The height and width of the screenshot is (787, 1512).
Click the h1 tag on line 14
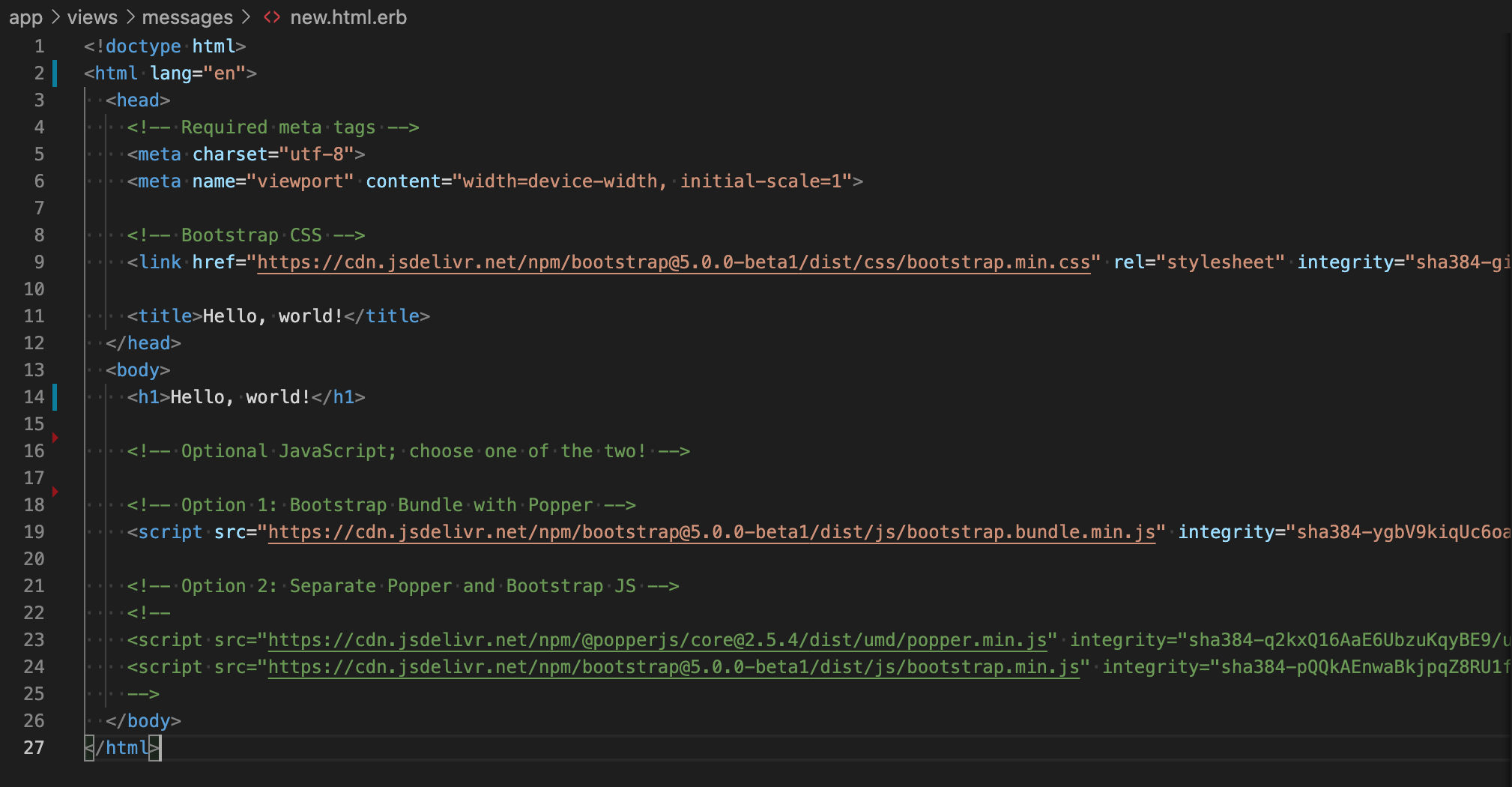pyautogui.click(x=150, y=396)
